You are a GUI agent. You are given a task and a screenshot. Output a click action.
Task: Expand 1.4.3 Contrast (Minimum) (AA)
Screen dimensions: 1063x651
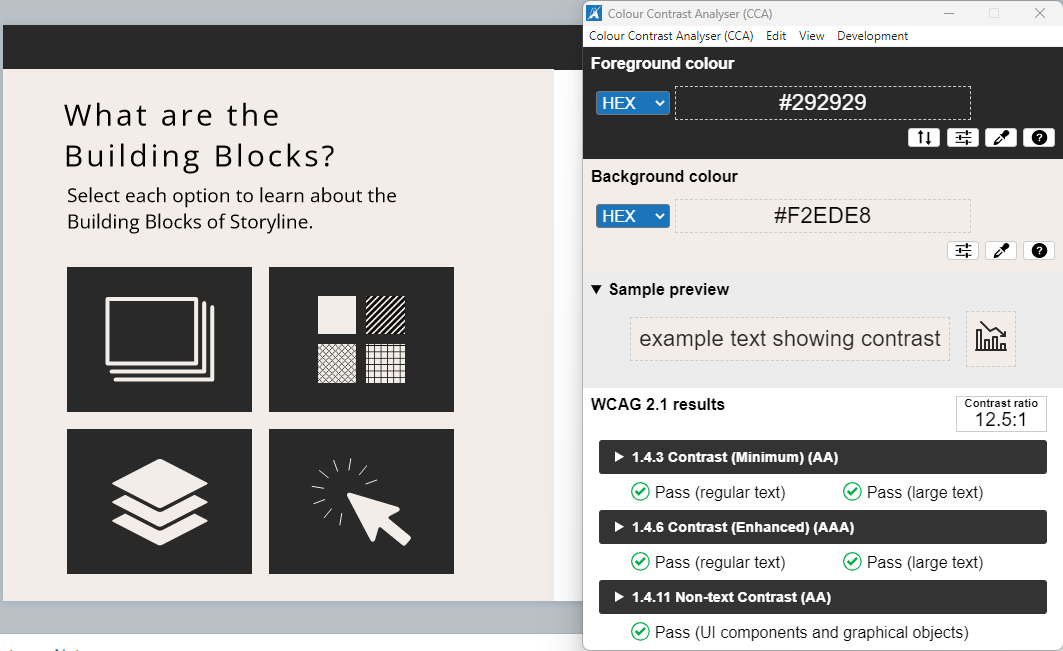[822, 457]
